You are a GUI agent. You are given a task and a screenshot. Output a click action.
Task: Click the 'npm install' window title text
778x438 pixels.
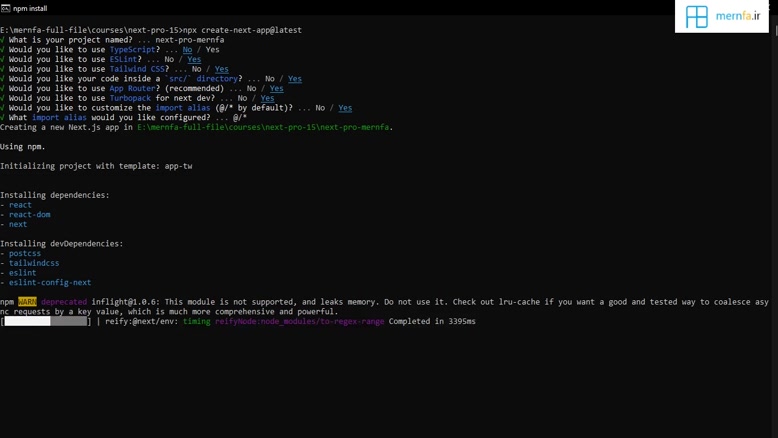tap(30, 8)
